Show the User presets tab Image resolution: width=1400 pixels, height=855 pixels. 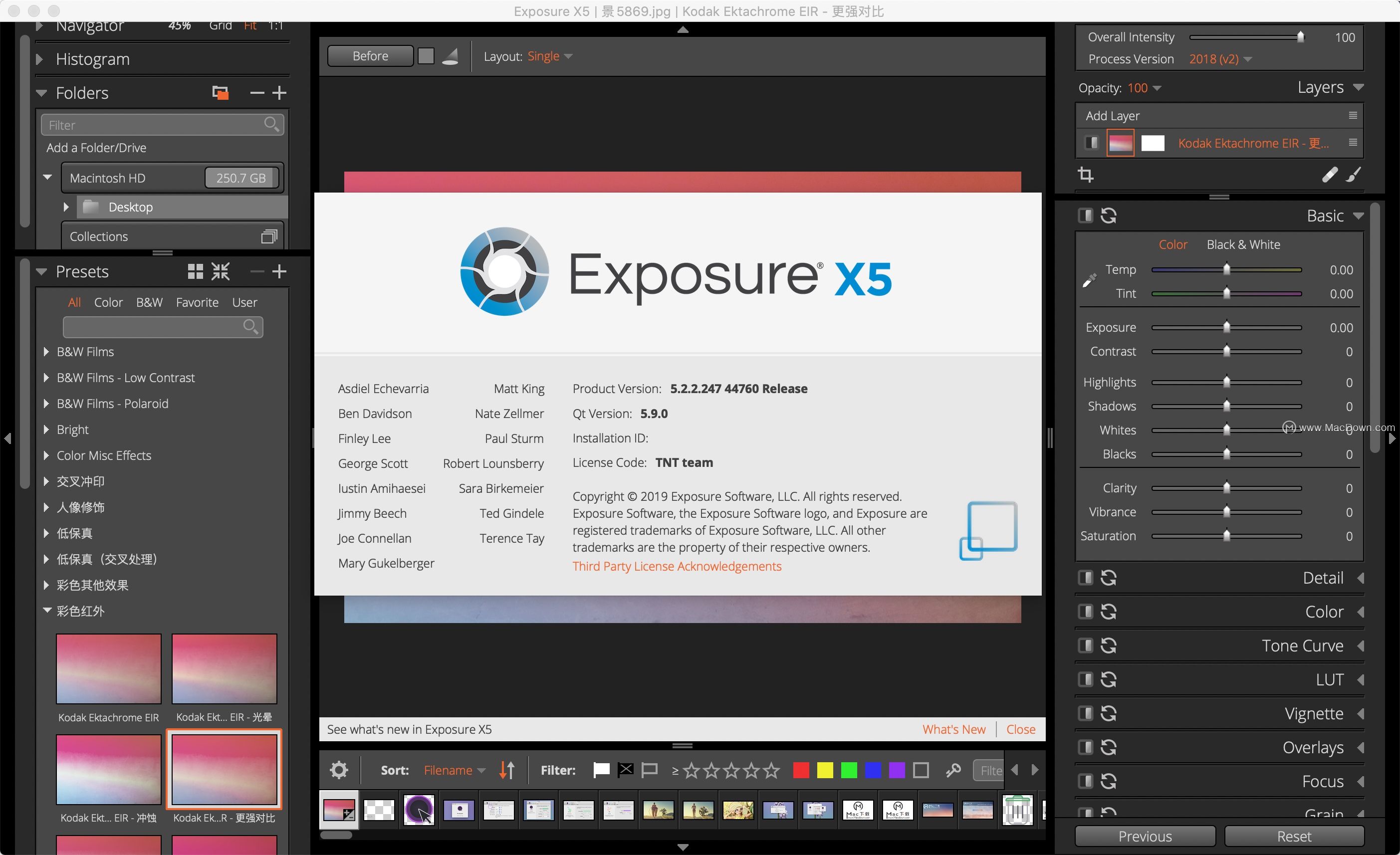click(x=244, y=302)
